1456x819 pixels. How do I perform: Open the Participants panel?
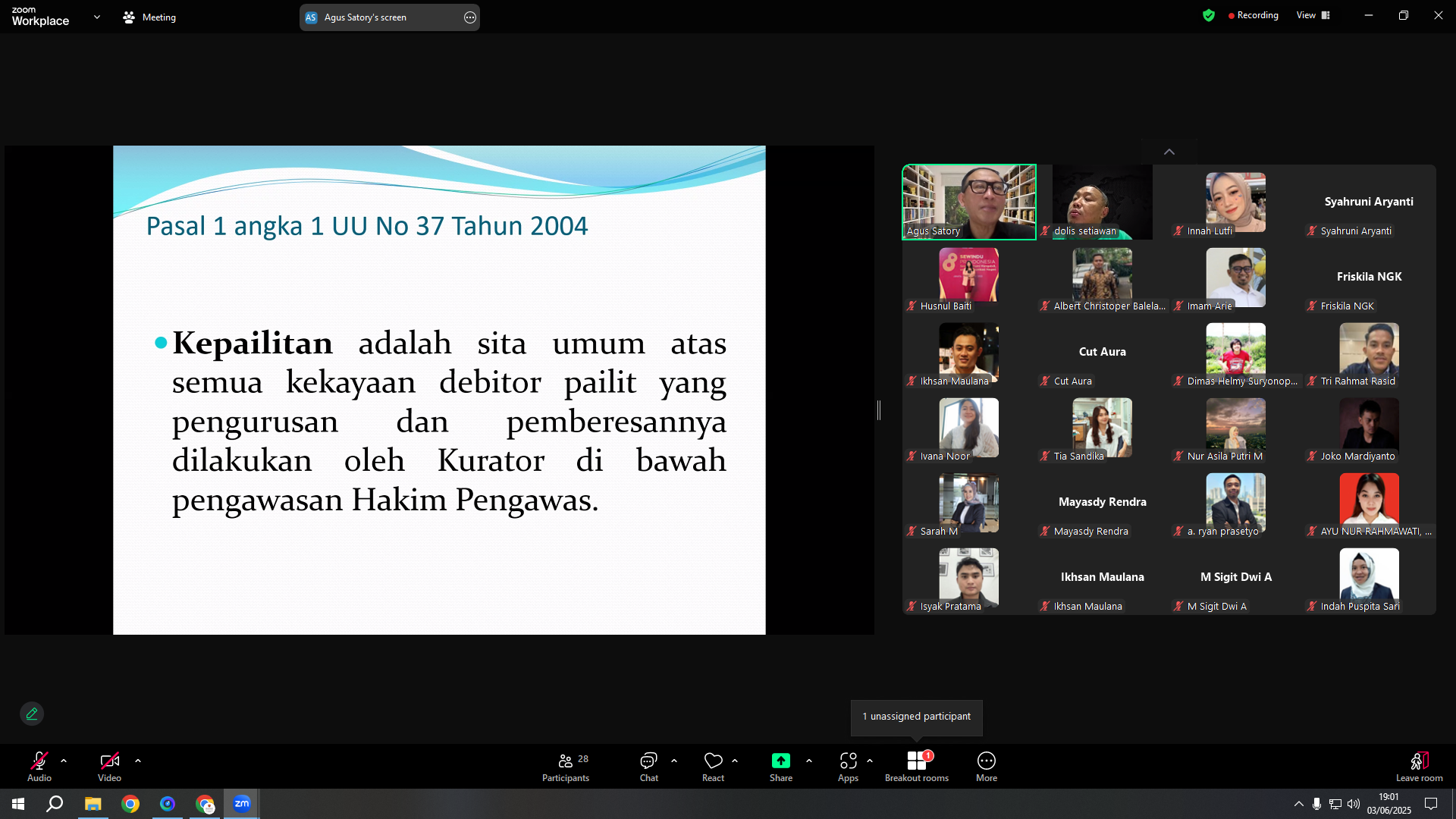[x=566, y=766]
